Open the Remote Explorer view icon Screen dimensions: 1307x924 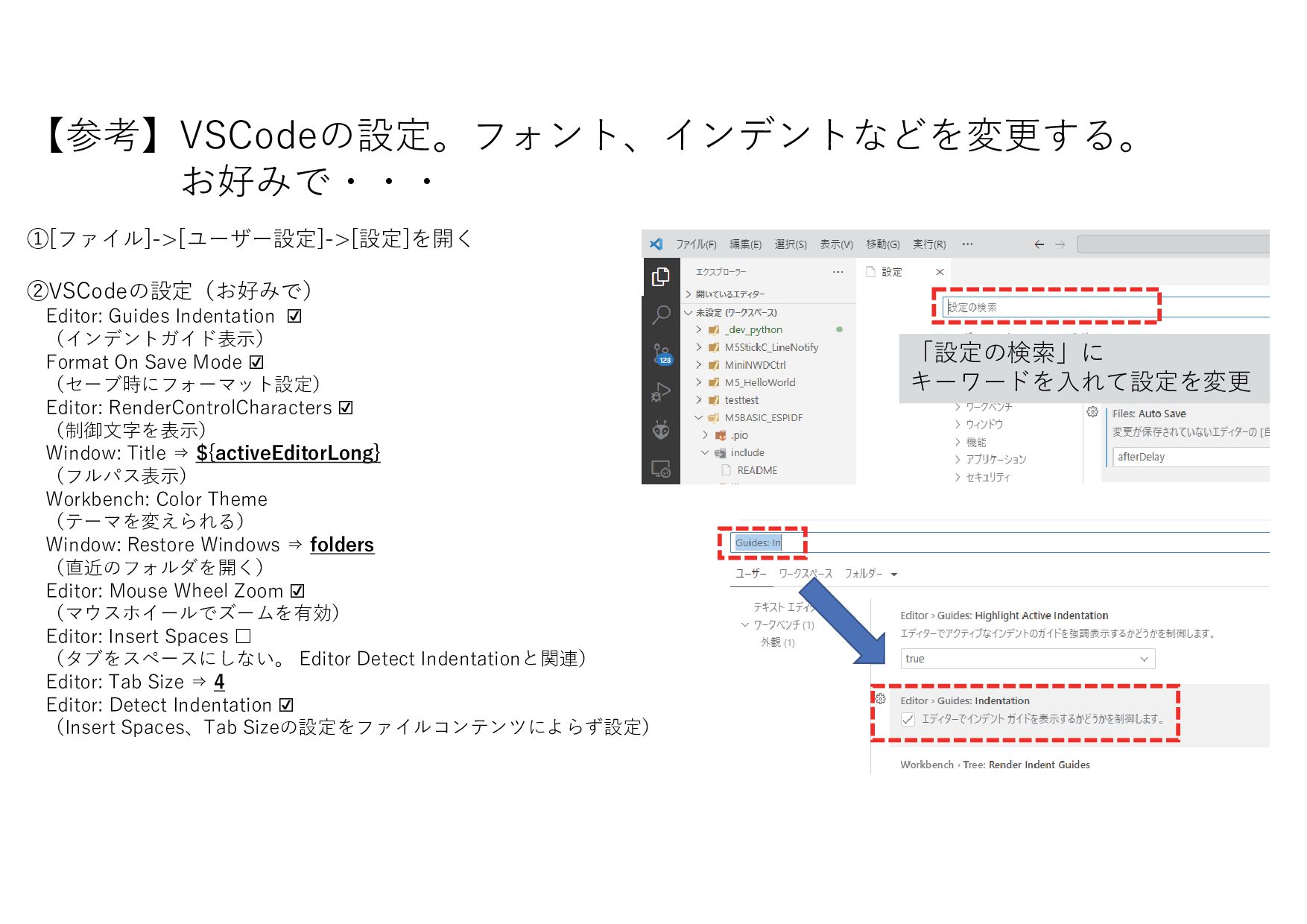[x=660, y=469]
